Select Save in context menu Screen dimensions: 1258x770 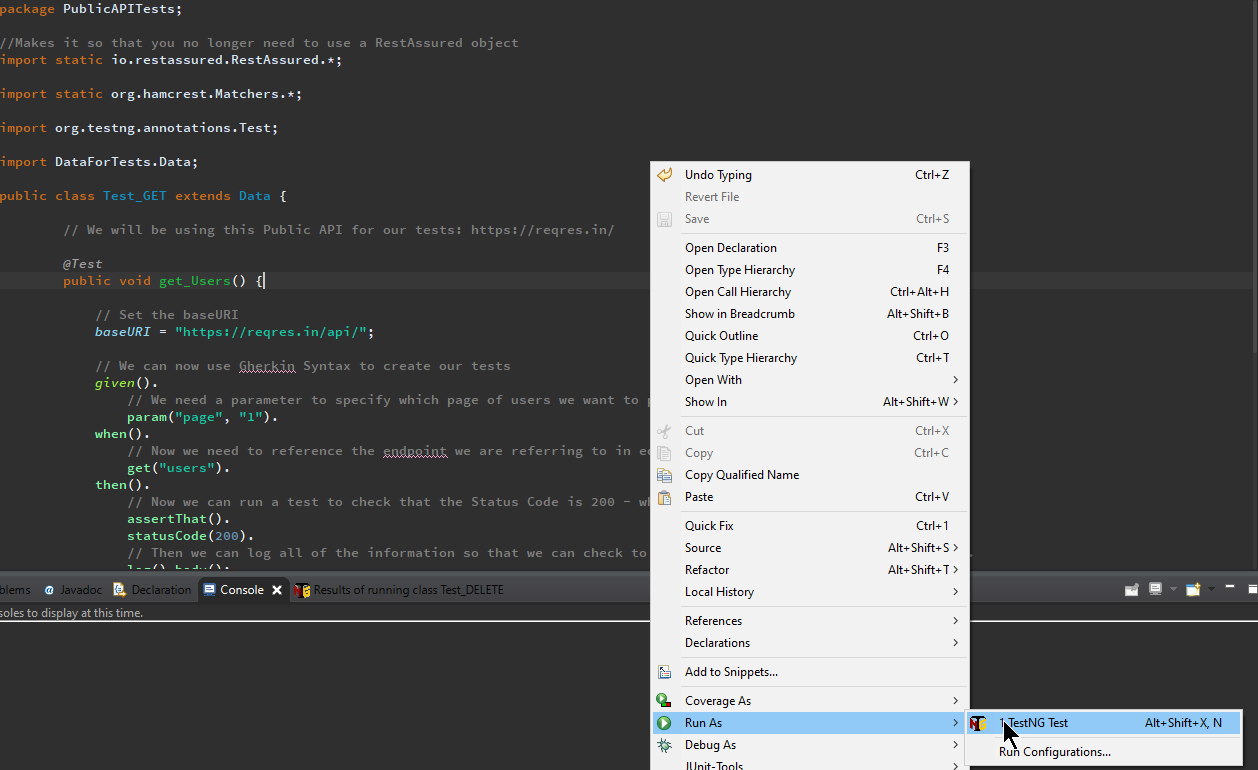click(810, 219)
